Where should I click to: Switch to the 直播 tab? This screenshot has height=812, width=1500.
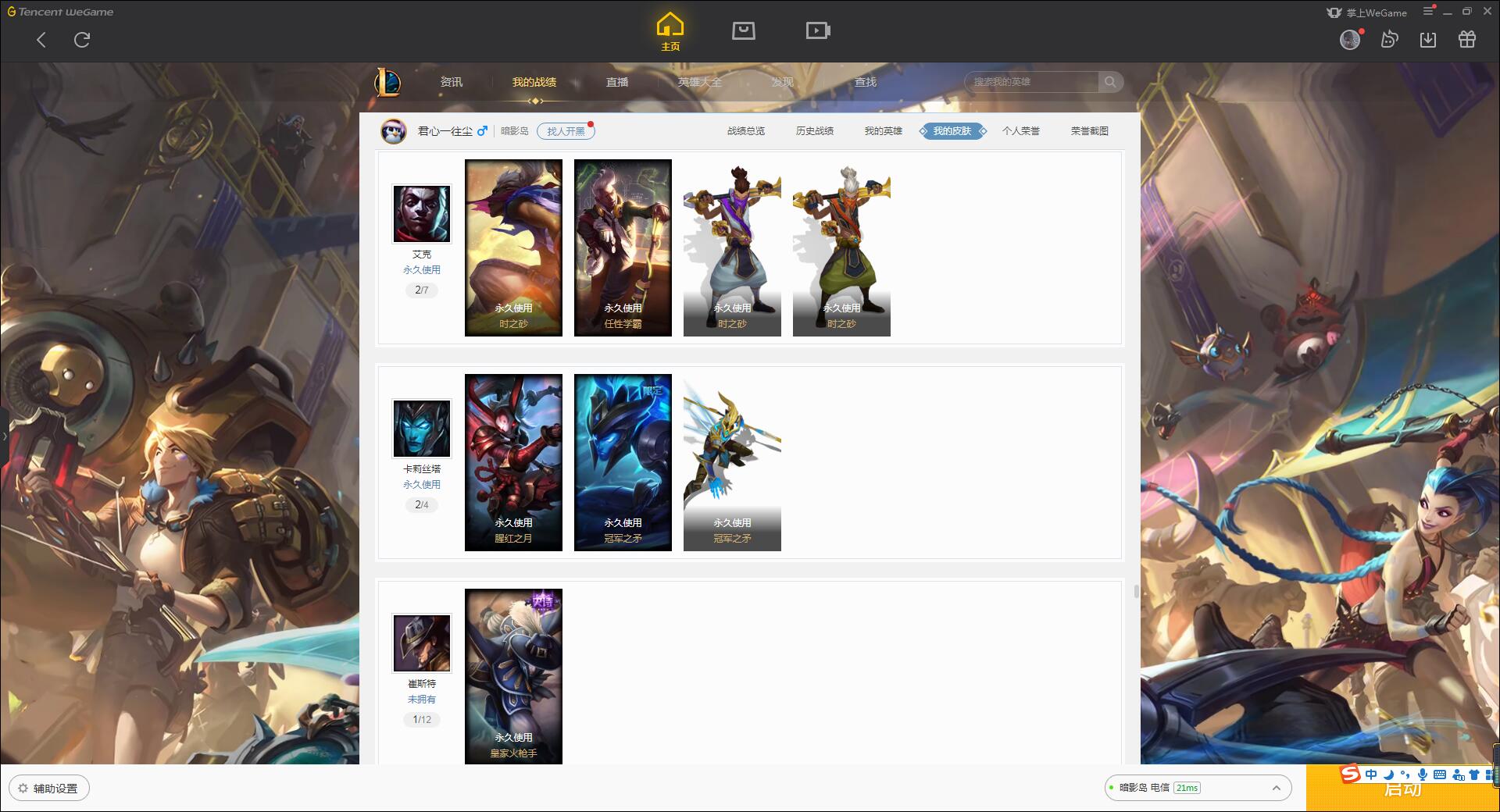pyautogui.click(x=617, y=82)
